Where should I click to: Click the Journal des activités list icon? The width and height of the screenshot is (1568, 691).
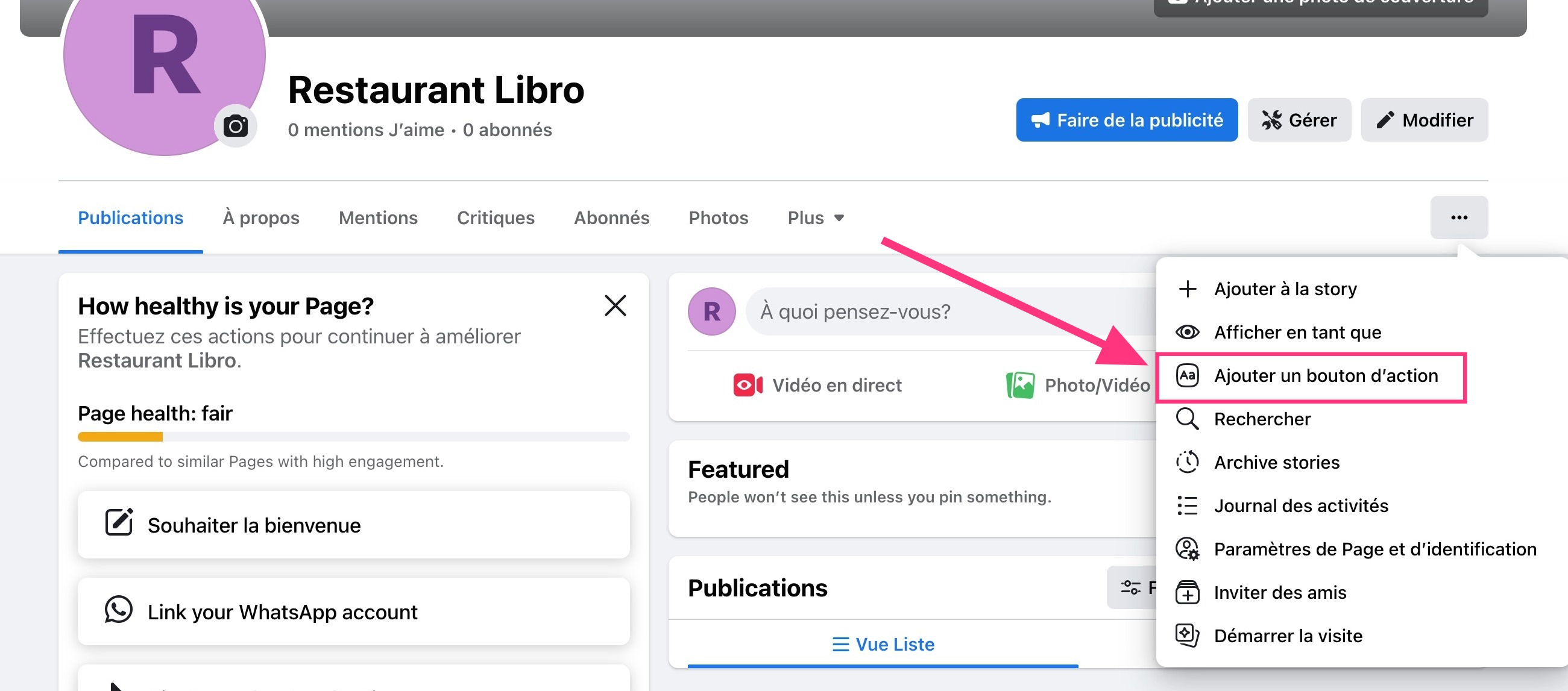1188,505
